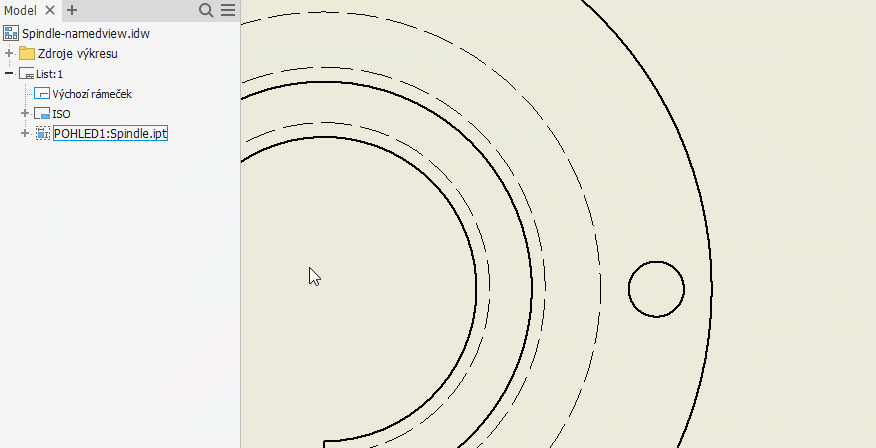The width and height of the screenshot is (876, 448).
Task: Collapse the List:1 sheet node
Action: pyautogui.click(x=9, y=74)
